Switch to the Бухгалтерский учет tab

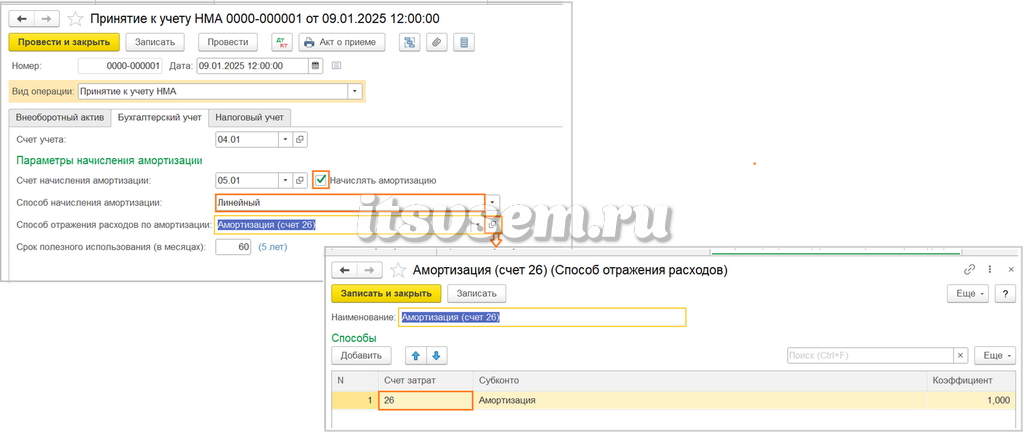[159, 118]
